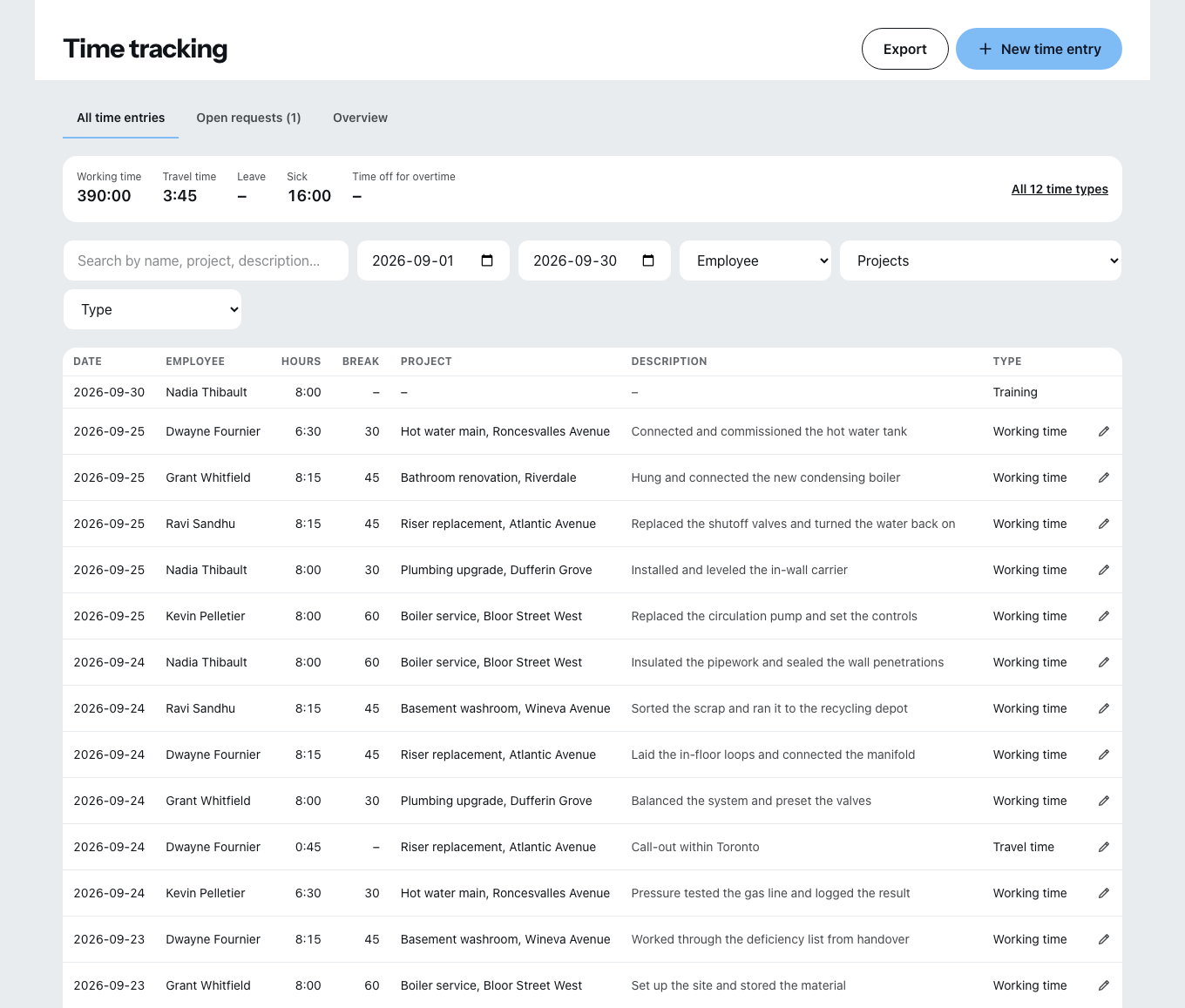The height and width of the screenshot is (1008, 1185).
Task: Open All 12 time types link
Action: (x=1060, y=189)
